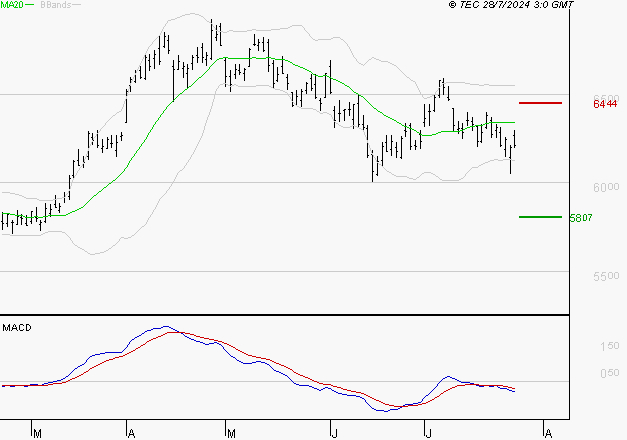This screenshot has width=627, height=440.
Task: Click the 6500 price axis label
Action: [606, 98]
